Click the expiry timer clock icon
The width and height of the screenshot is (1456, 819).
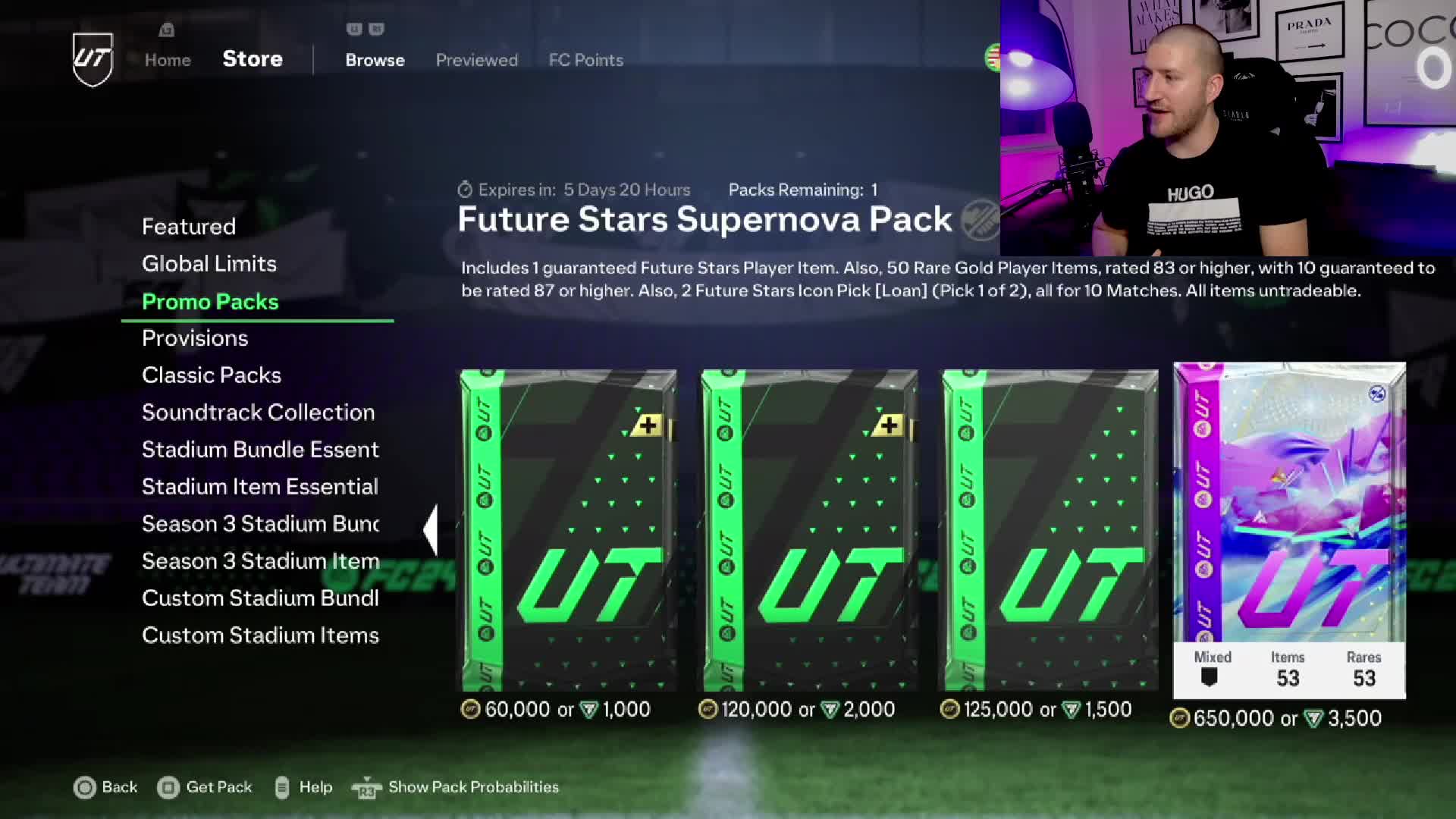(465, 190)
